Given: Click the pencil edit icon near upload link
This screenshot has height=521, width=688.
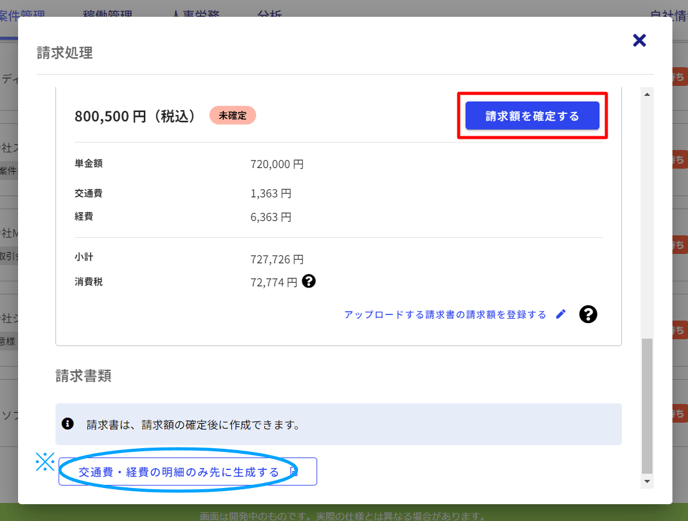Looking at the screenshot, I should (561, 314).
